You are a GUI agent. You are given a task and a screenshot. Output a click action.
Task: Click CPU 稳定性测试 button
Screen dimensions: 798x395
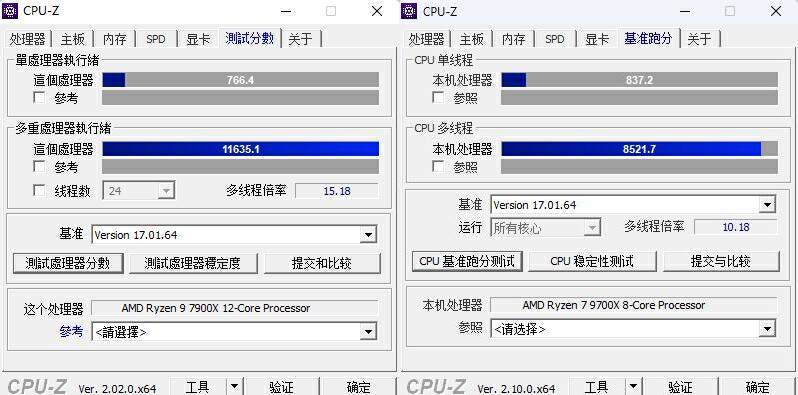click(x=592, y=261)
